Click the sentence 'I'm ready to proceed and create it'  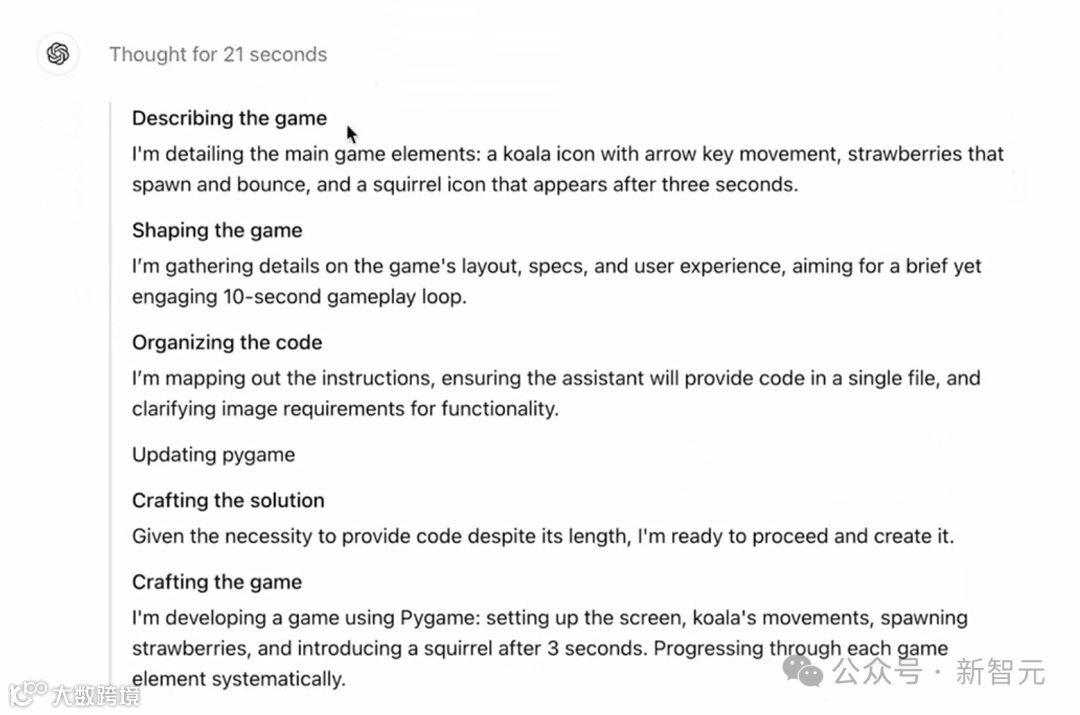[796, 536]
